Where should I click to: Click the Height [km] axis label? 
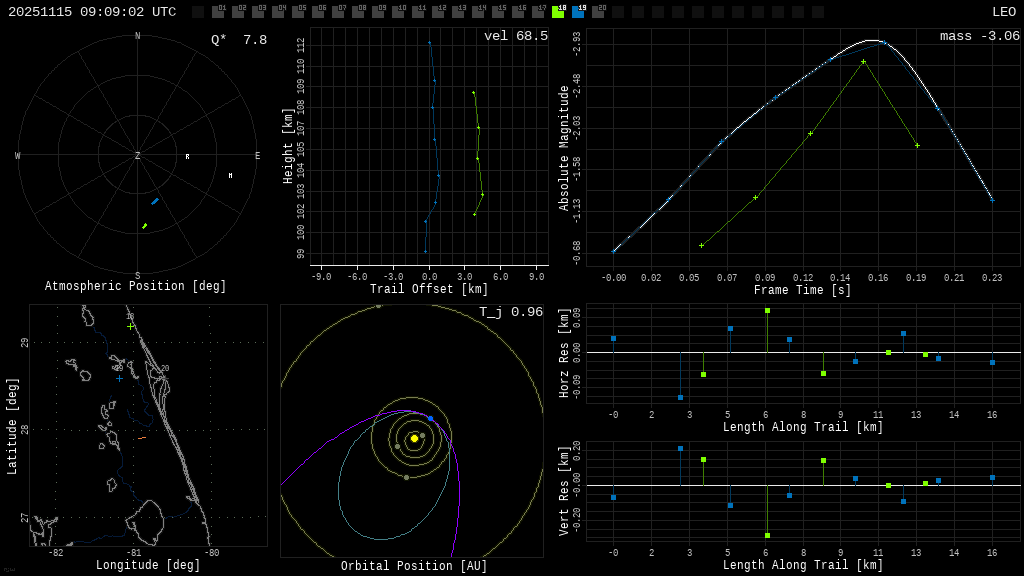(288, 146)
